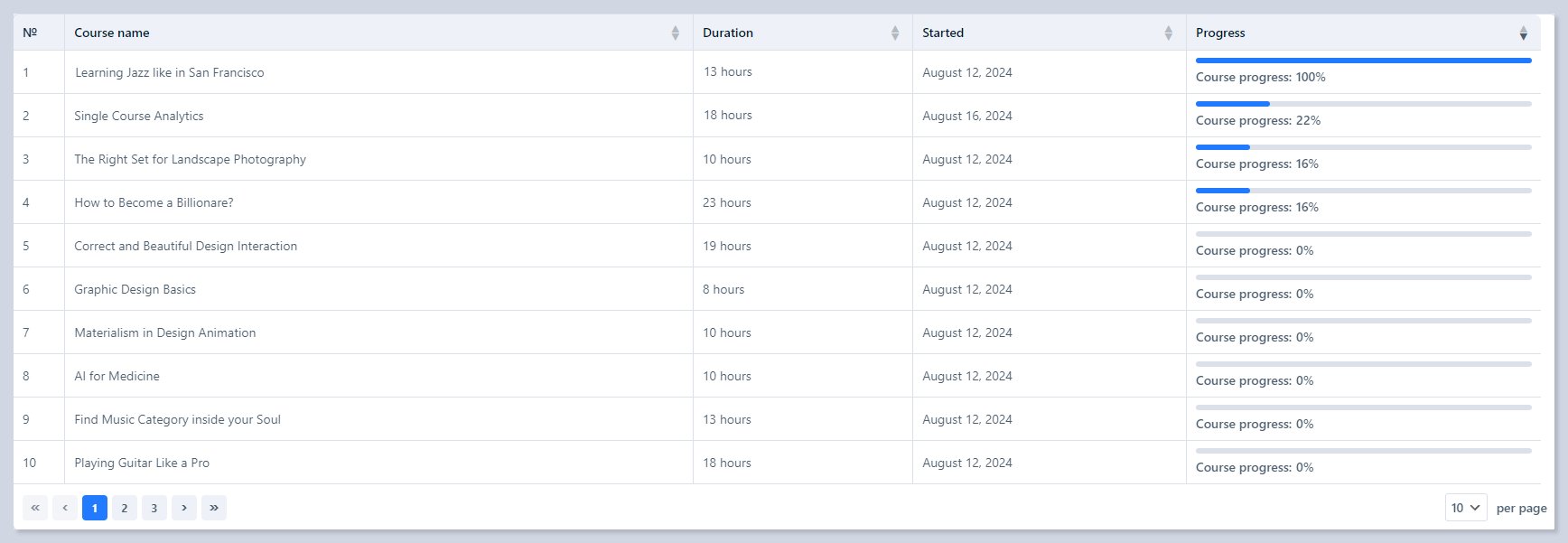Jump to first page with double-left arrow

click(35, 508)
